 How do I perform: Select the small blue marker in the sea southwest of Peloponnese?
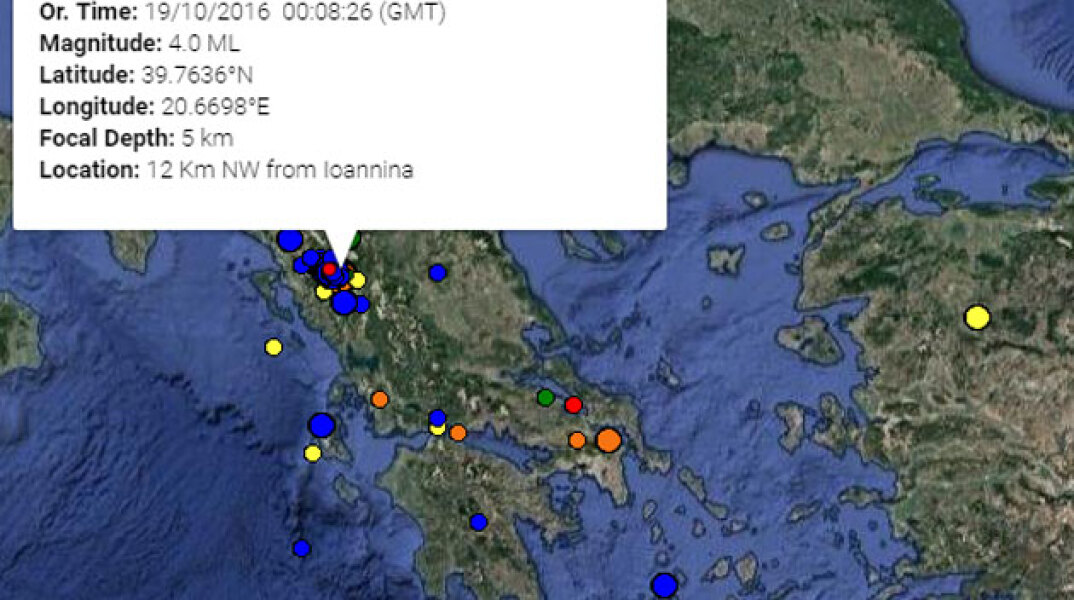pyautogui.click(x=302, y=548)
